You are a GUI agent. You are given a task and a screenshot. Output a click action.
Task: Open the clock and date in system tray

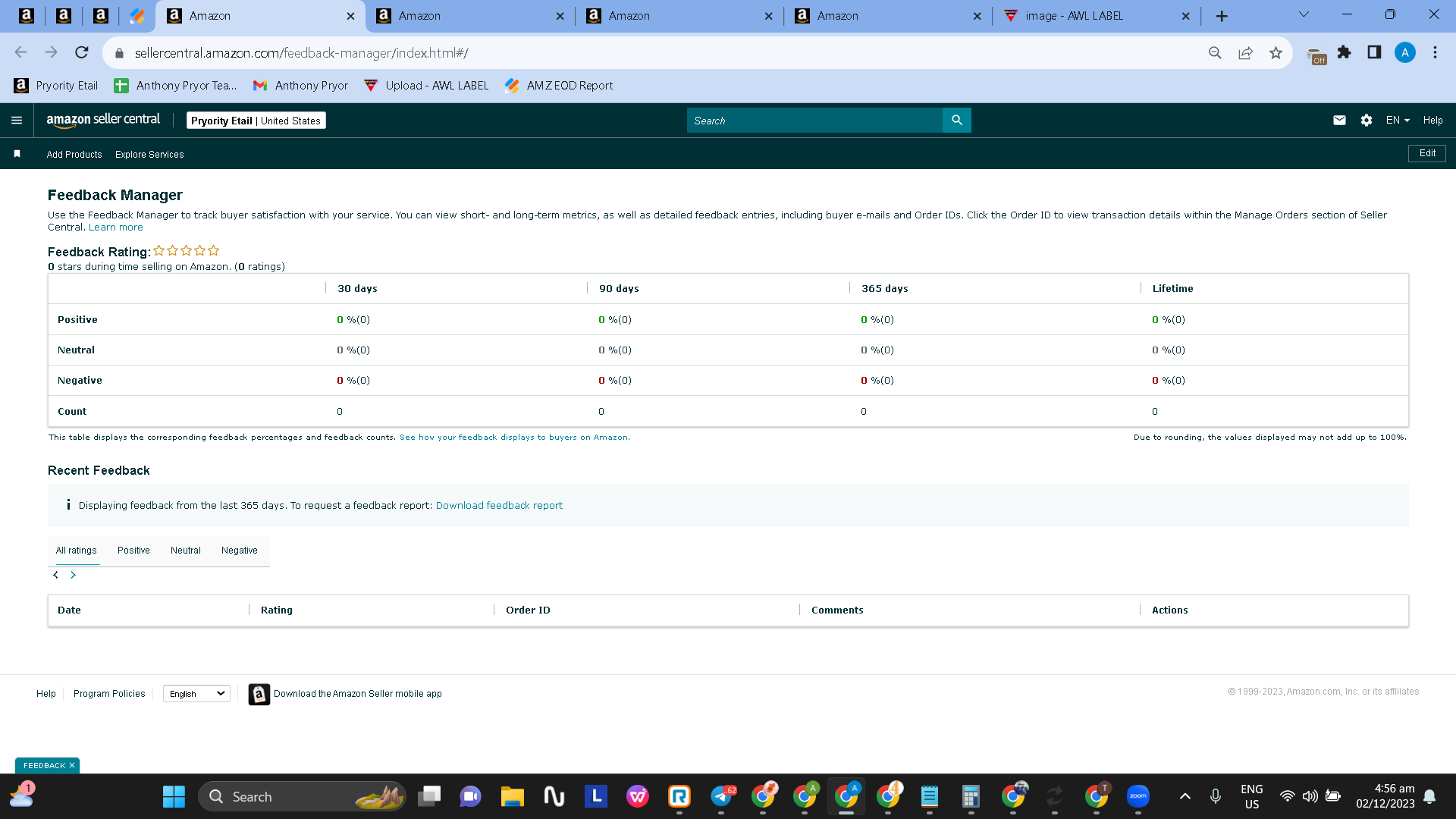click(1385, 796)
